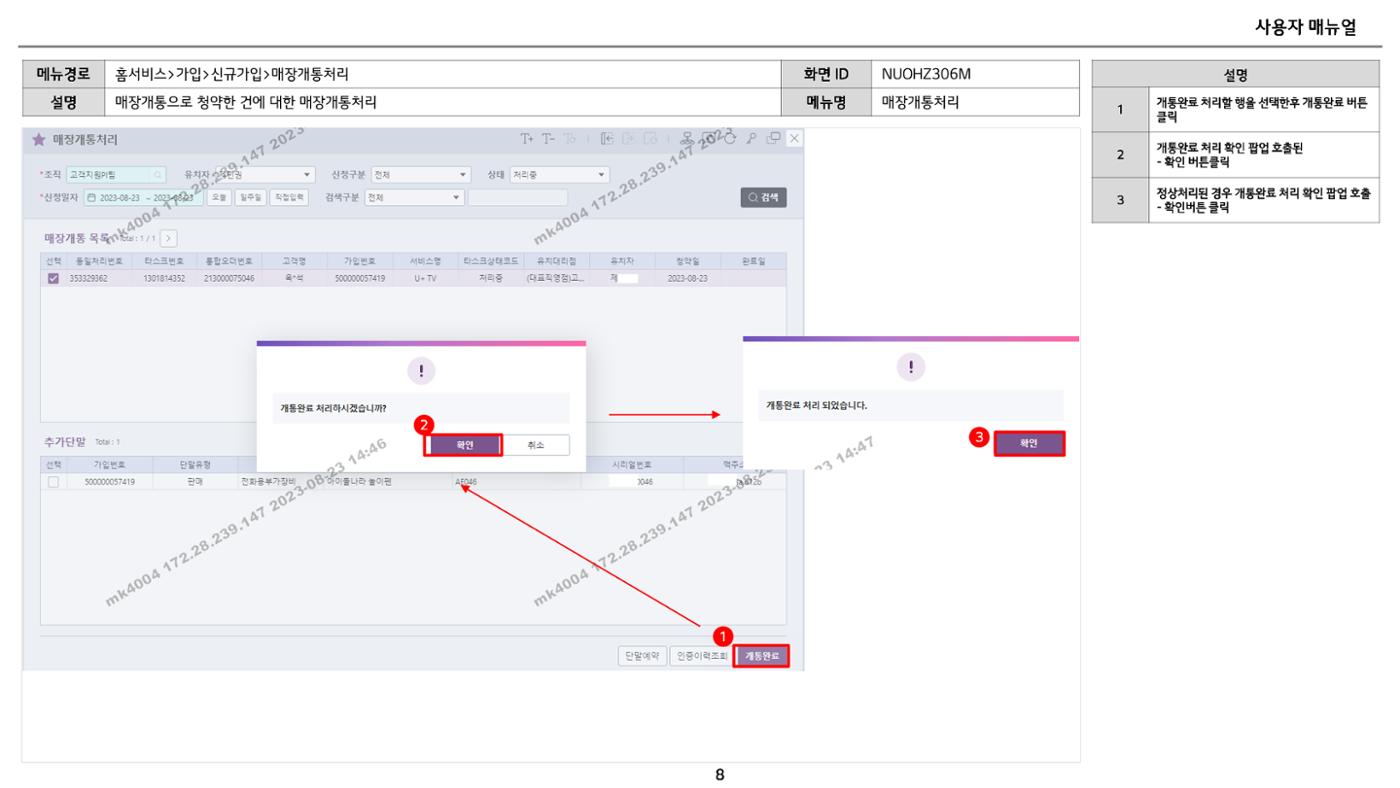The height and width of the screenshot is (788, 1400).
Task: Click the favorite star icon beside 매장개통처리
Action: tap(41, 140)
